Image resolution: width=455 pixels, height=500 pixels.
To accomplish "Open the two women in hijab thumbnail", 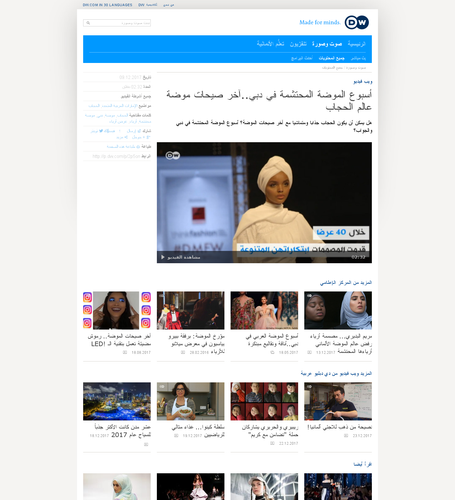I will coord(338,310).
